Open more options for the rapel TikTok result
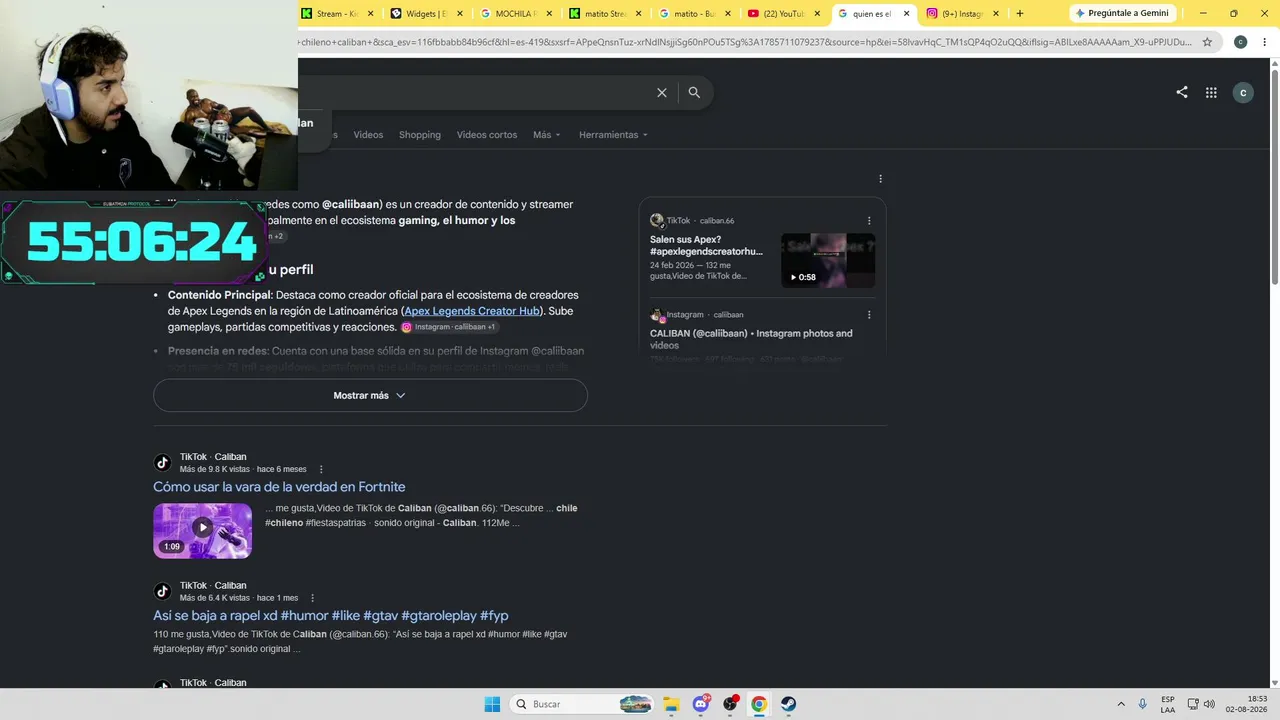The image size is (1280, 720). tap(312, 598)
